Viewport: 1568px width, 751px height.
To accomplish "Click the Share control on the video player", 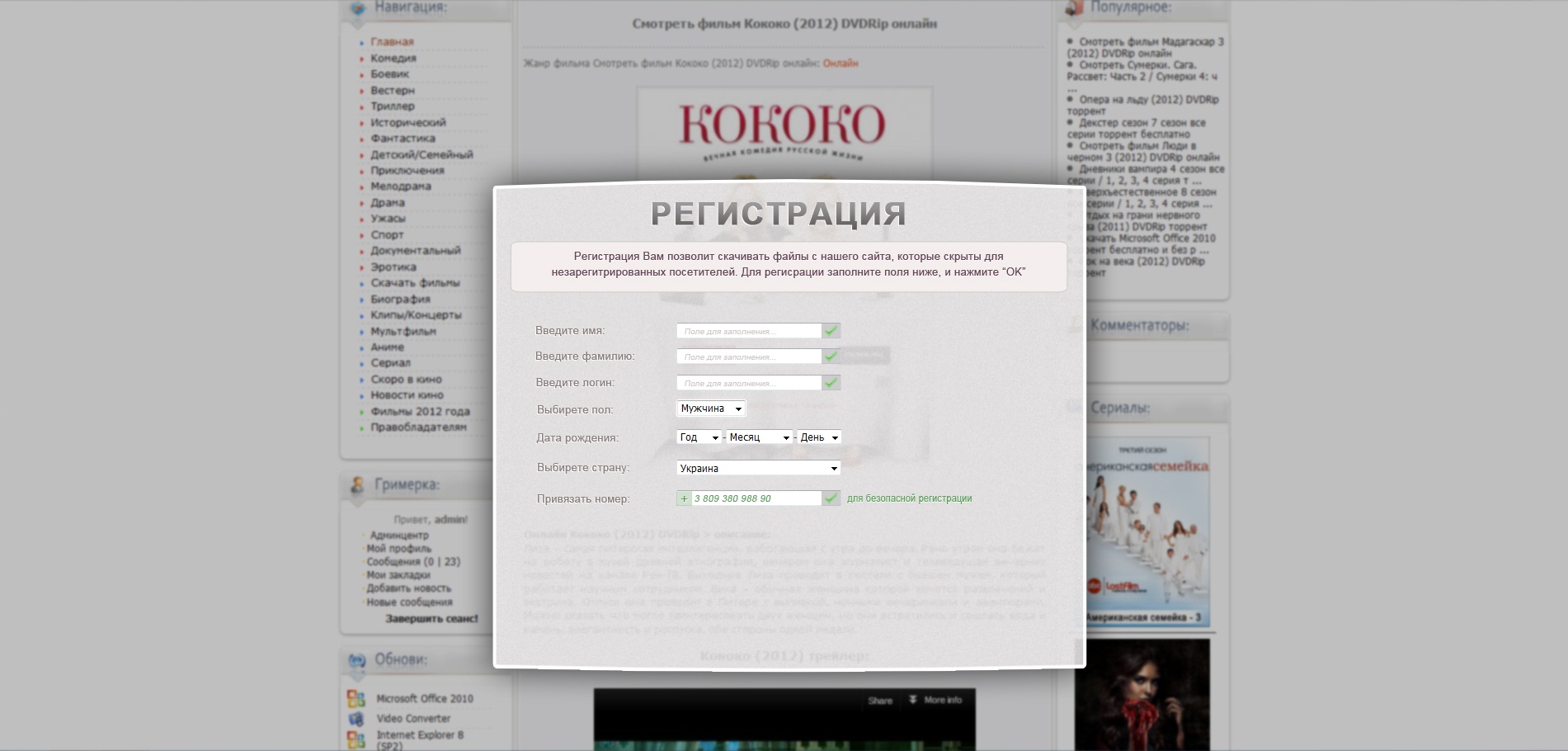I will (880, 701).
